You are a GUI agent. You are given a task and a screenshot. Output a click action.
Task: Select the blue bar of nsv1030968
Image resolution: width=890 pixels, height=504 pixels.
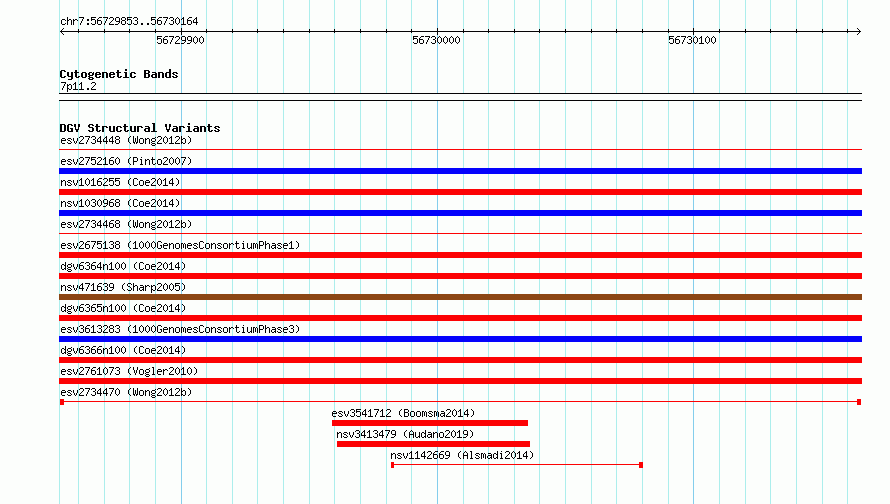460,213
